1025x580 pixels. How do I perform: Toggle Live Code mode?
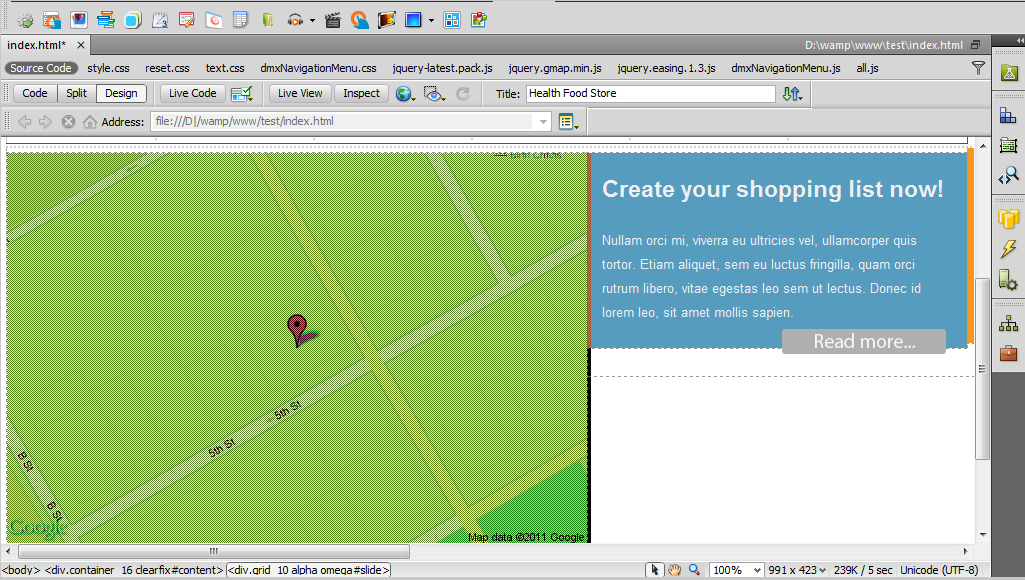click(x=193, y=94)
